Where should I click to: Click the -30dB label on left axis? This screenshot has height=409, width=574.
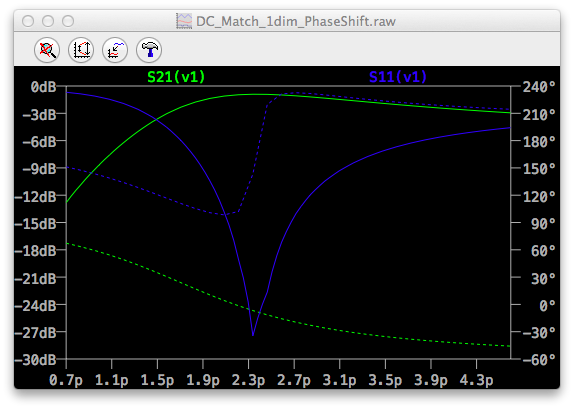coord(36,360)
